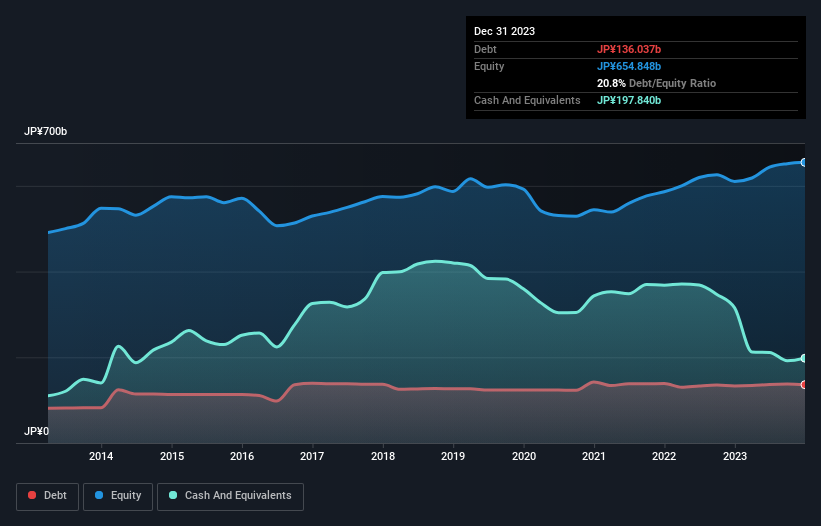Select the red Debt endpoint marker on chart
821x526 pixels.
click(803, 384)
